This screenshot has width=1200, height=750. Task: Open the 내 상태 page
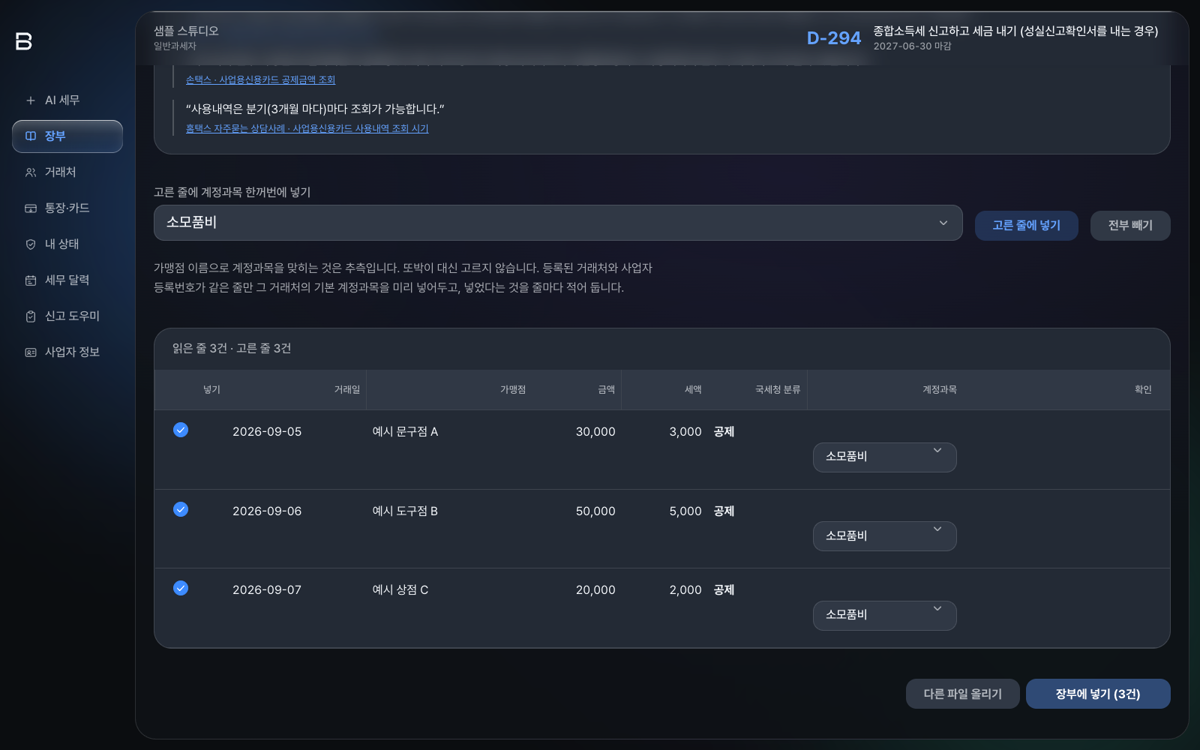point(67,244)
